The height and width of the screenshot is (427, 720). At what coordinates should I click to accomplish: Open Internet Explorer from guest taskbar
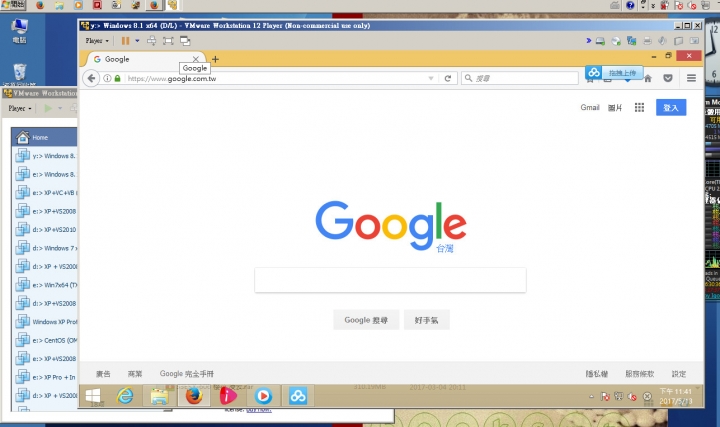click(x=125, y=396)
